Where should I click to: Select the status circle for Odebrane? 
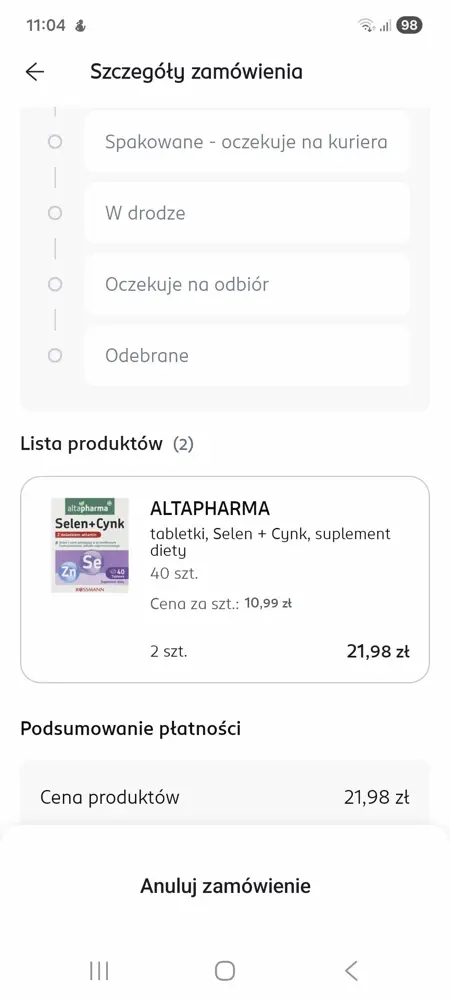[55, 355]
